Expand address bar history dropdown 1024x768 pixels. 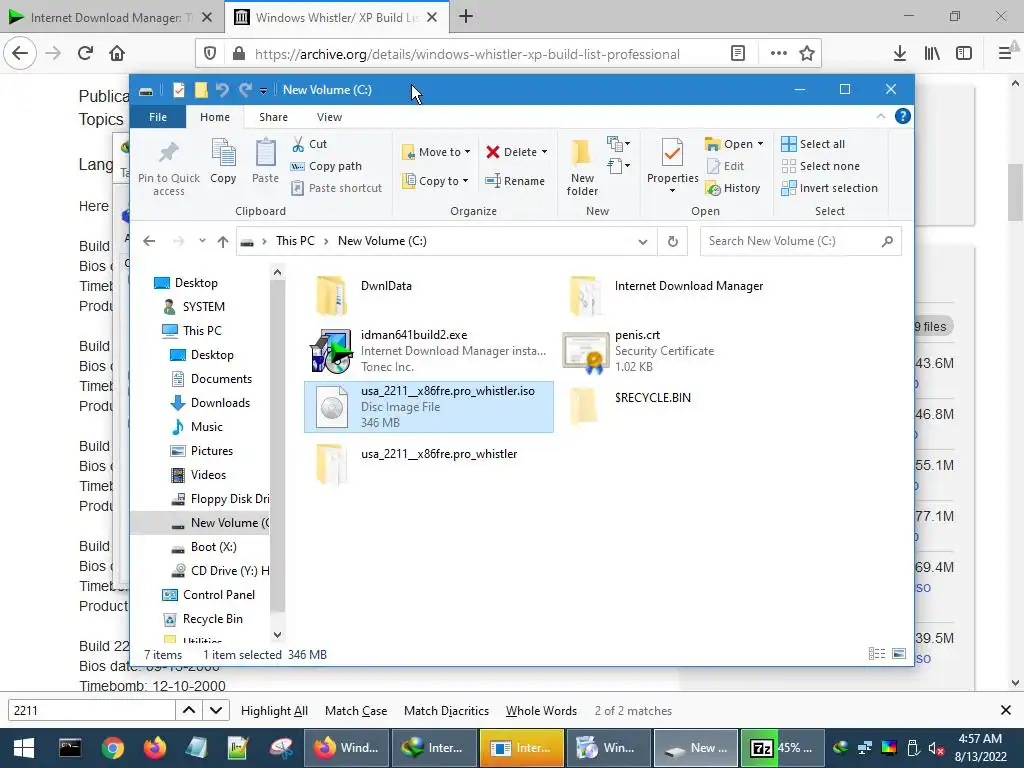point(643,242)
